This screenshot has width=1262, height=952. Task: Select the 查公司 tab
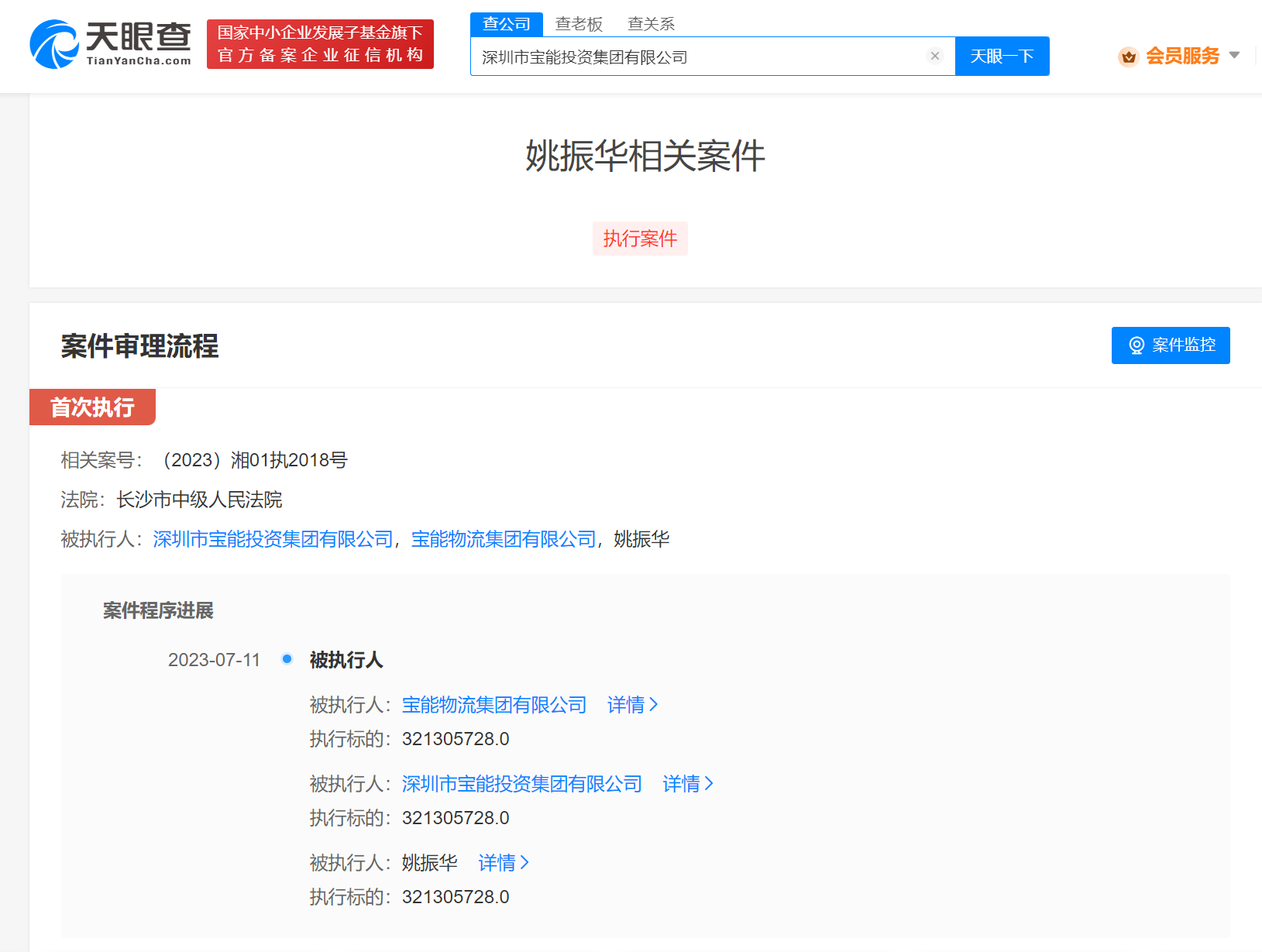506,24
